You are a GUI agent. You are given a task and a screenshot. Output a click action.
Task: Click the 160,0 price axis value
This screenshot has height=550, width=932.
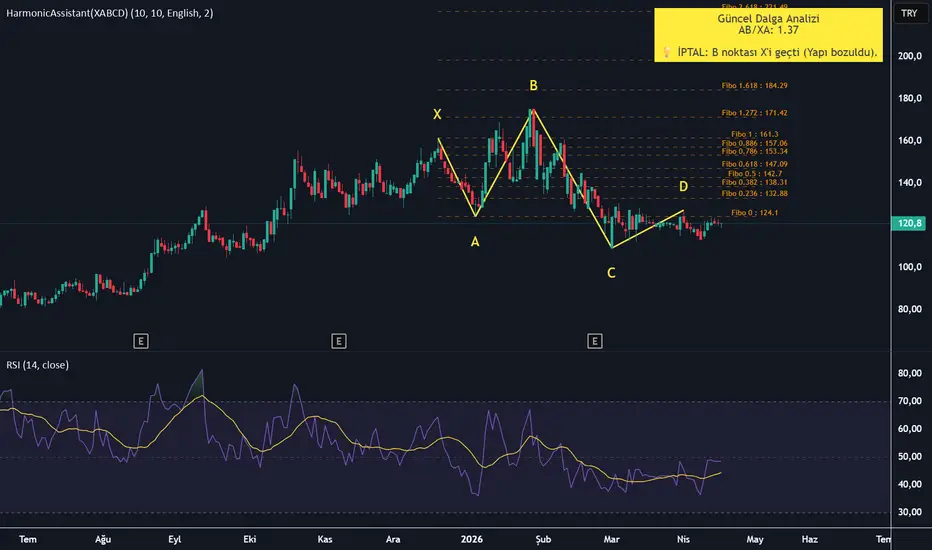[x=910, y=140]
